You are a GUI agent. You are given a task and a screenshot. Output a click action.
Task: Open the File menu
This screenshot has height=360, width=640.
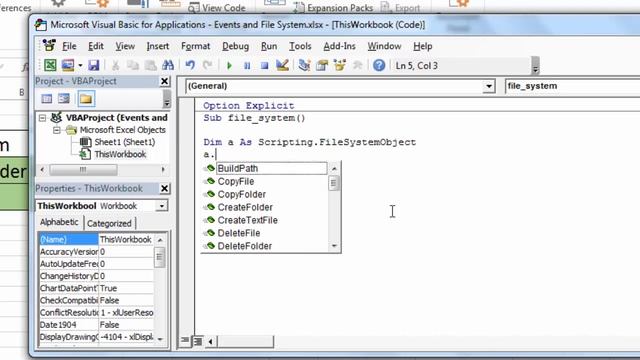69,46
